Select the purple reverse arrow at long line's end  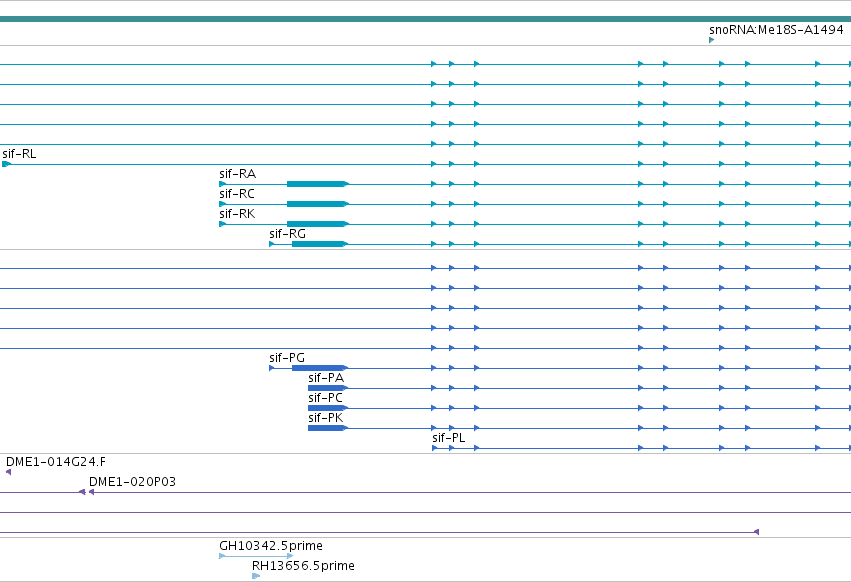(756, 532)
